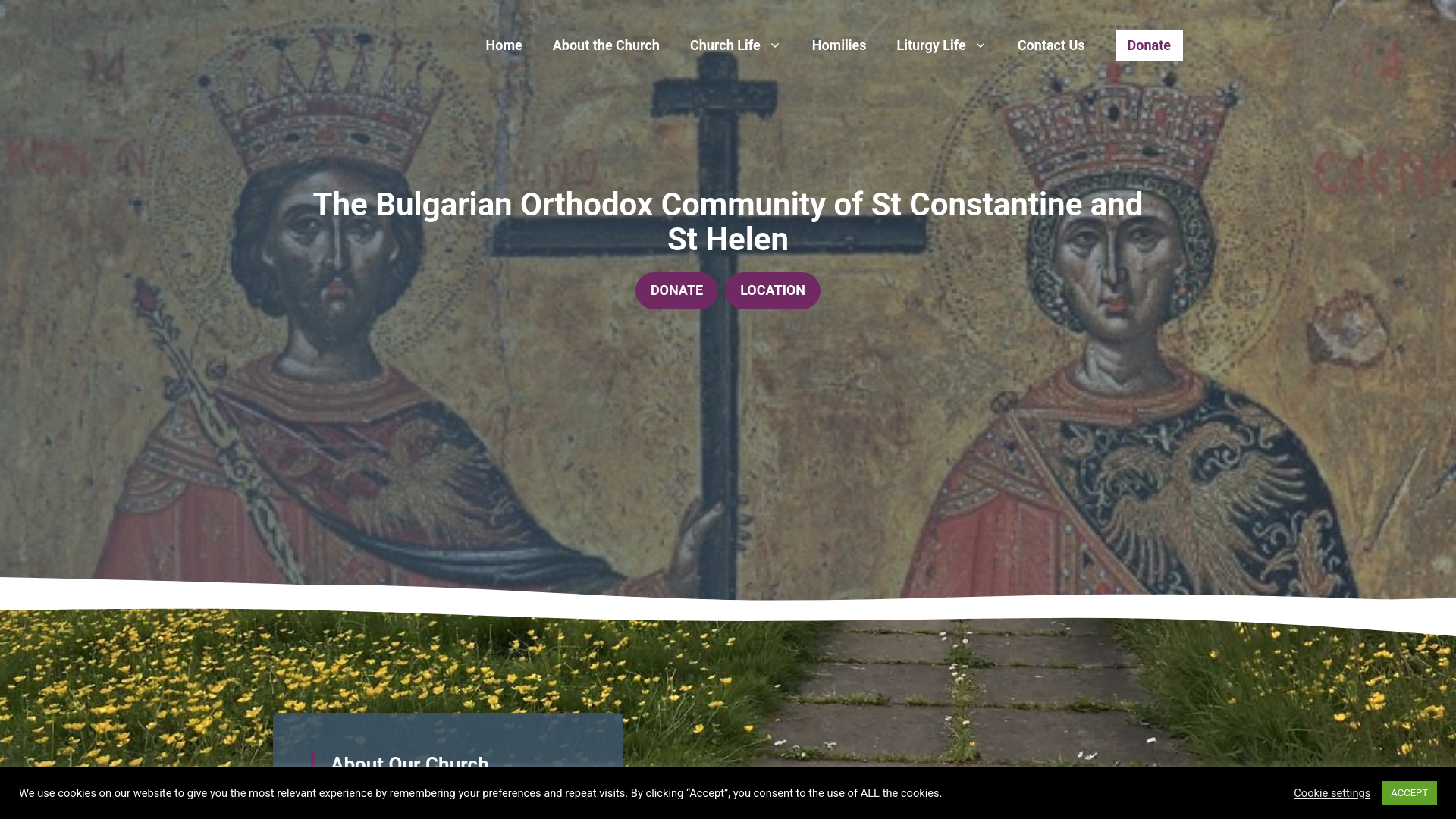Accept cookies with the ACCEPT button
This screenshot has height=819, width=1456.
tap(1409, 792)
